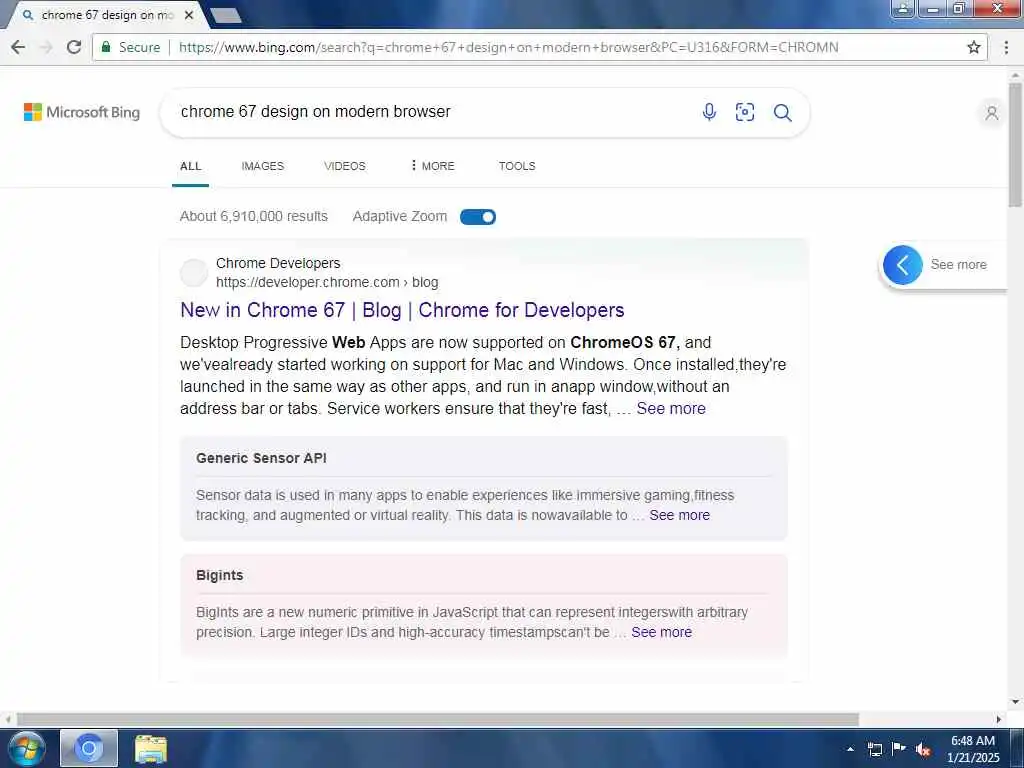Click the horizontal scrollbar right arrow
The width and height of the screenshot is (1024, 768).
pyautogui.click(x=999, y=720)
